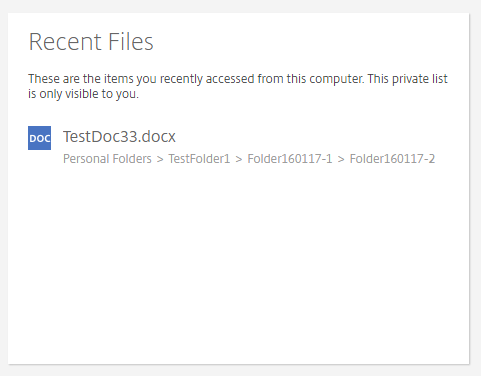Screen dimensions: 481x376
Task: Click the chevron after Personal Folders
Action: click(x=160, y=160)
